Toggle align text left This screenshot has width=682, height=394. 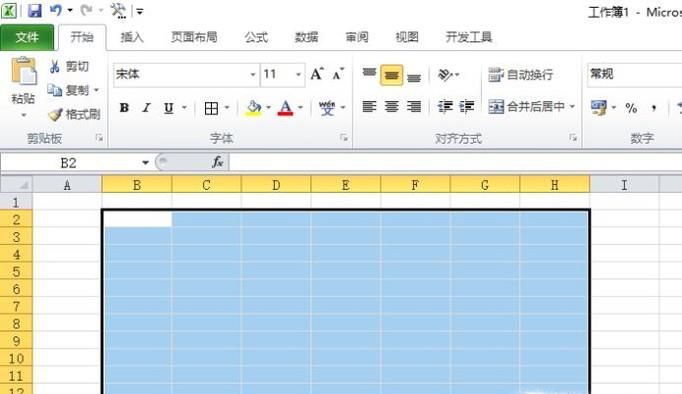click(369, 107)
